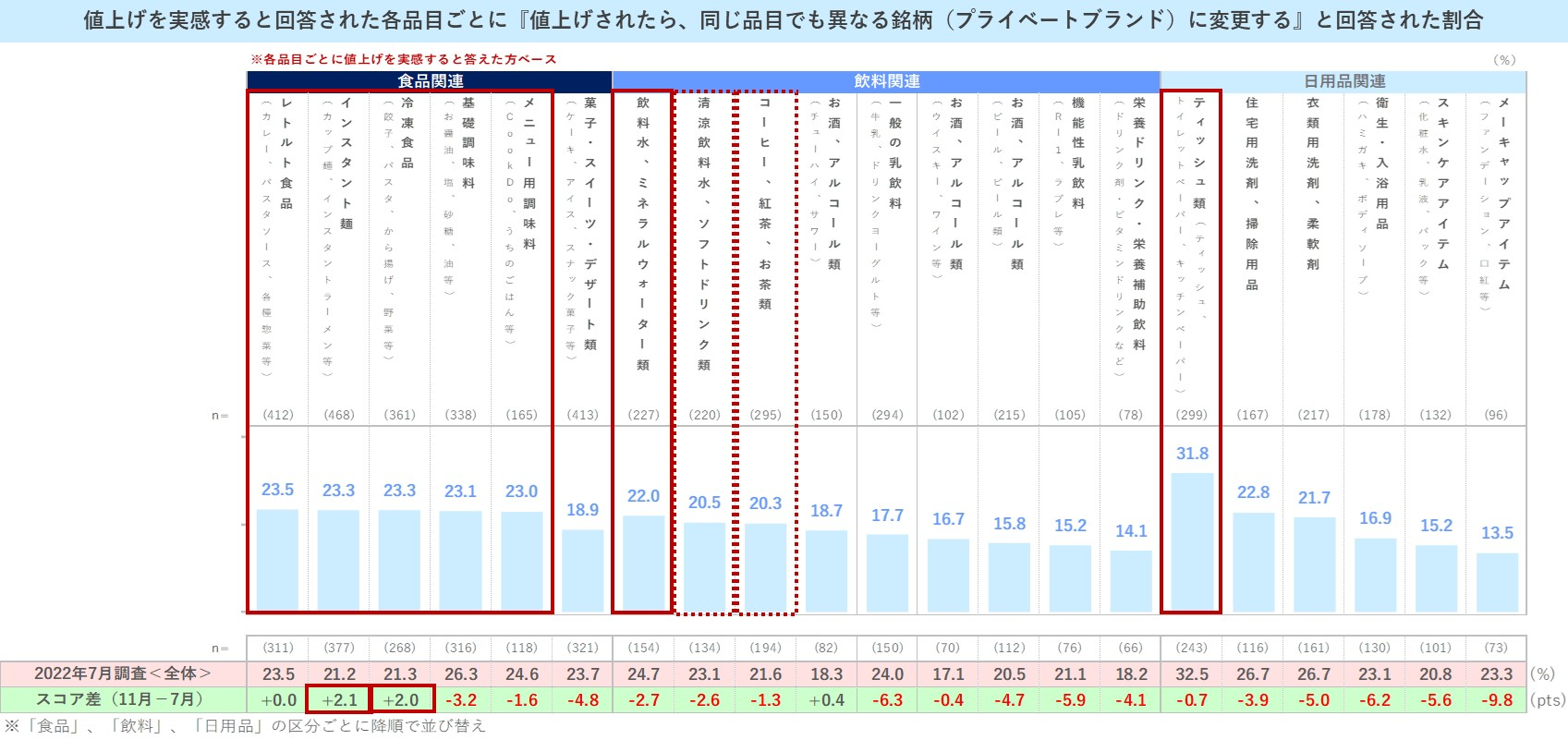Image resolution: width=1568 pixels, height=740 pixels.
Task: Click the 菓子・スイーツ・デザート類 bar showing 18.9
Action: (x=582, y=570)
